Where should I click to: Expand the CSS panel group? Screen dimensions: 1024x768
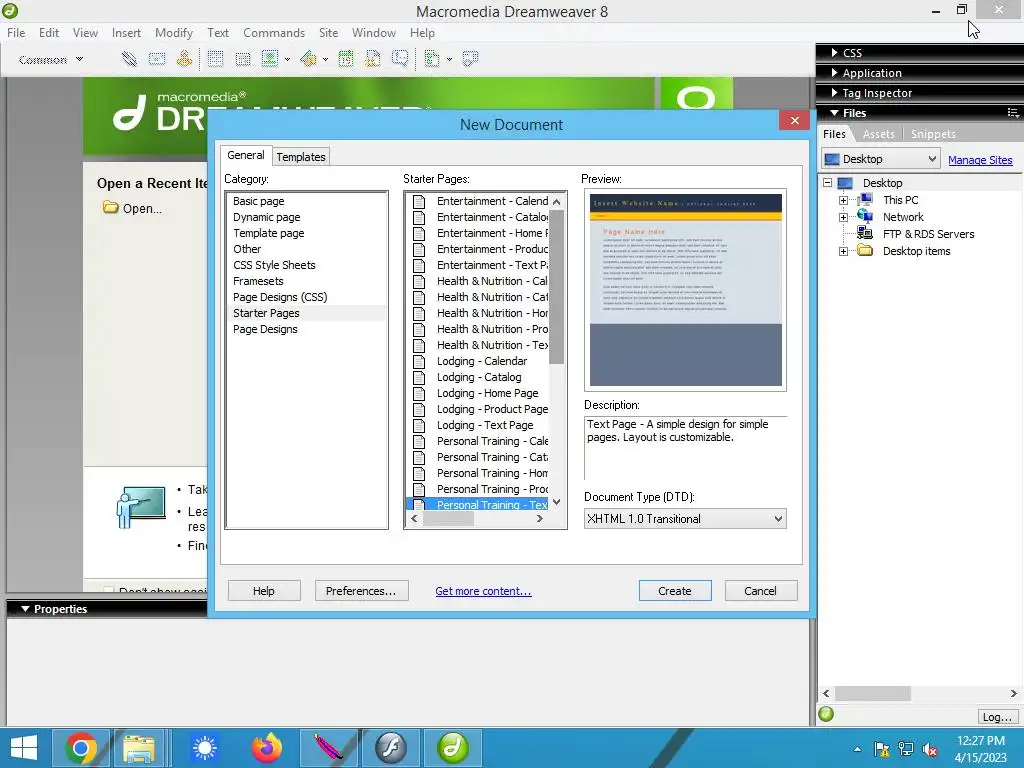click(835, 52)
